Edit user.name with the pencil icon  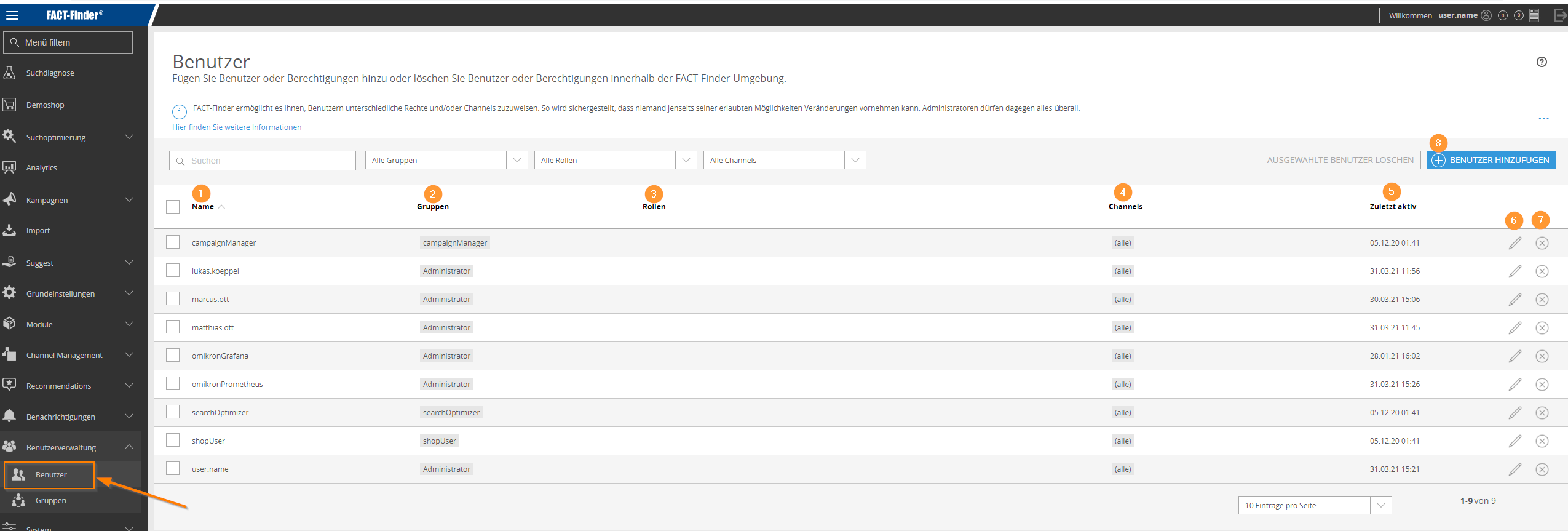point(1515,469)
